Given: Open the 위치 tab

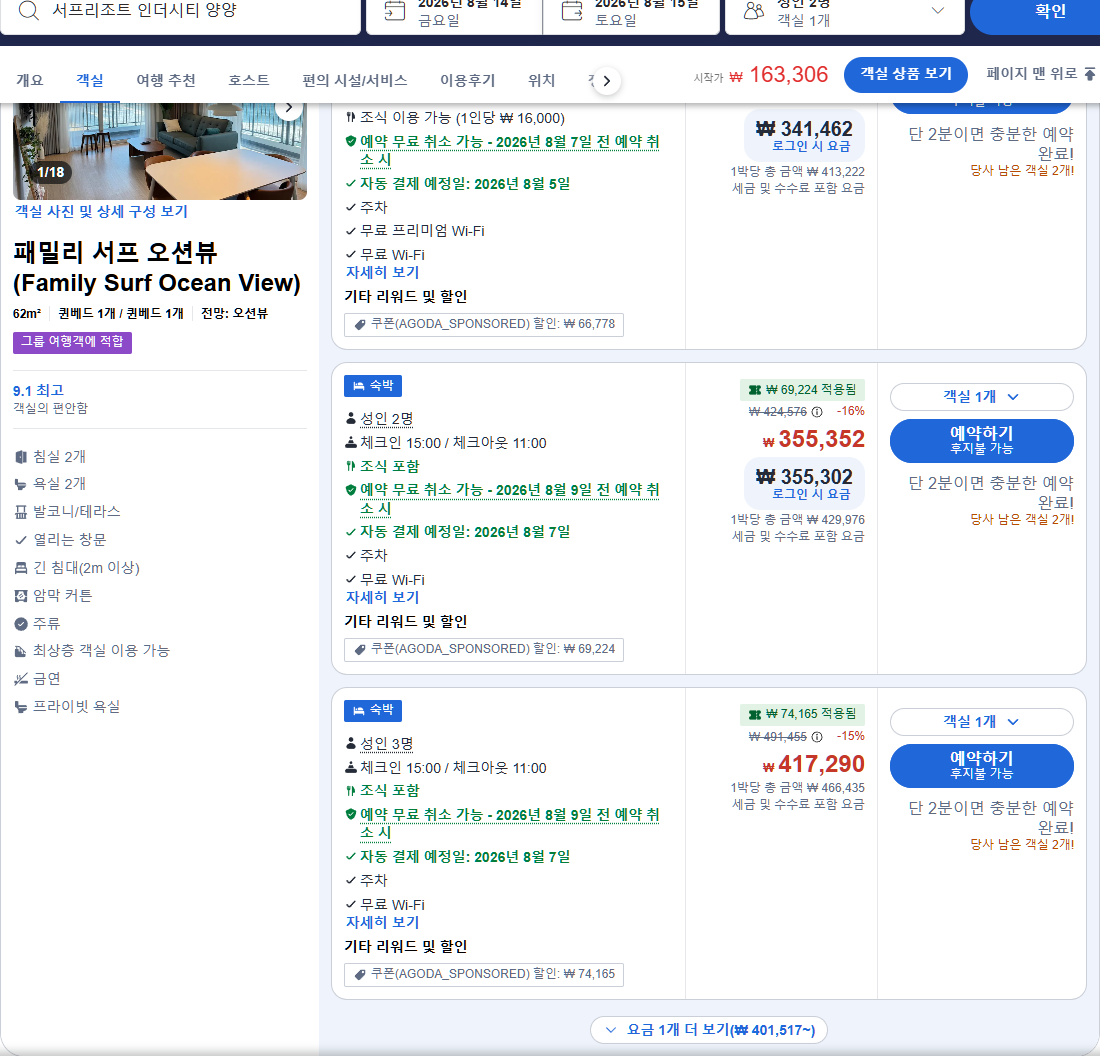Looking at the screenshot, I should pyautogui.click(x=541, y=81).
